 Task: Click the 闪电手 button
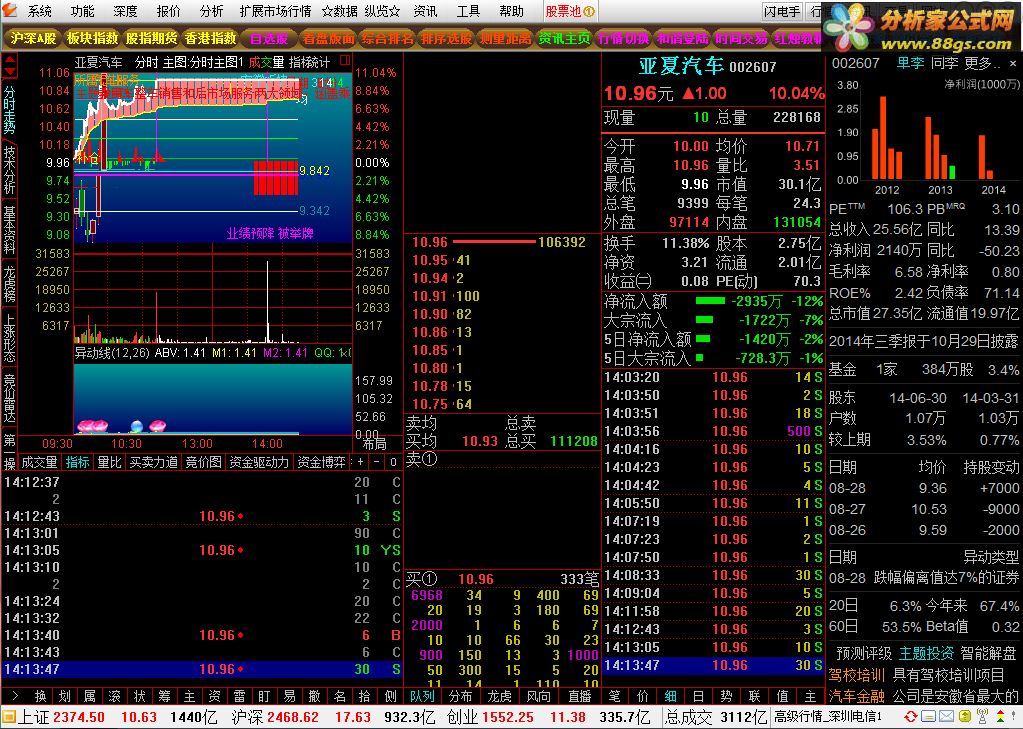[782, 11]
